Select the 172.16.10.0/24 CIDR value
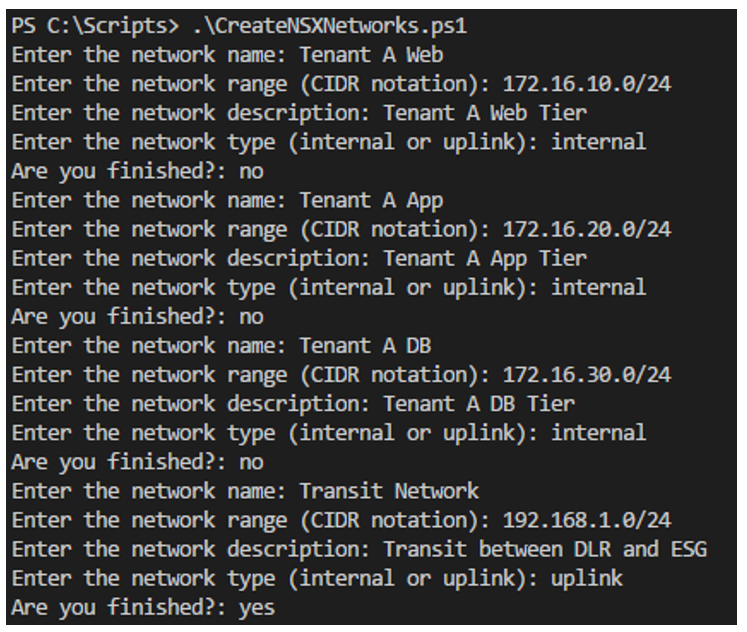Screen dimensions: 747x632 coord(587,84)
